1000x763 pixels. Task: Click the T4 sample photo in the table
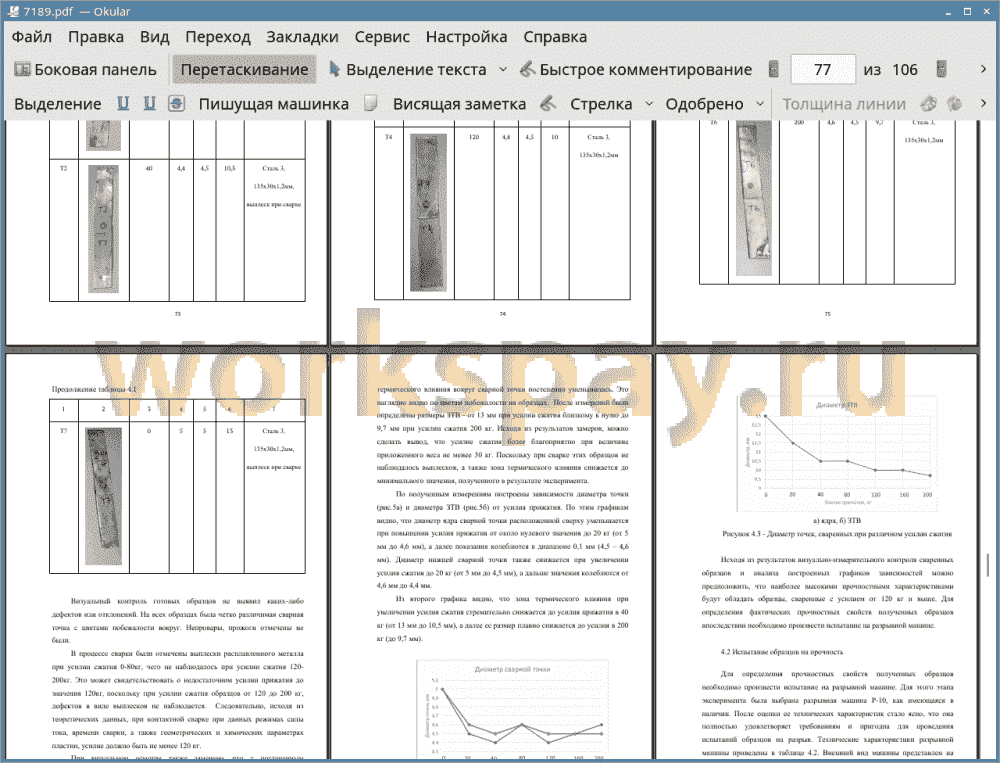(428, 212)
